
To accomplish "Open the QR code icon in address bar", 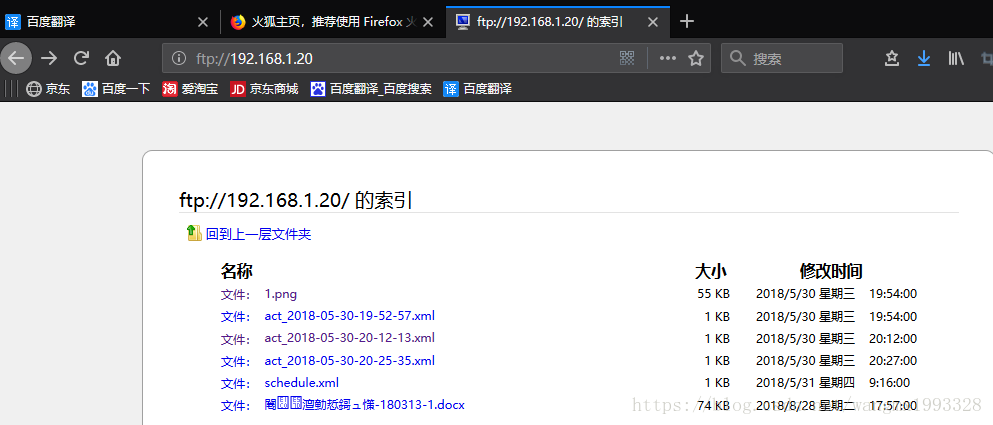I will (627, 59).
